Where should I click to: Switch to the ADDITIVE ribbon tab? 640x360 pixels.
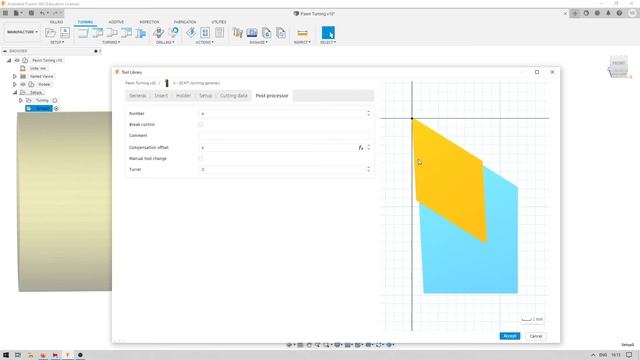click(116, 22)
